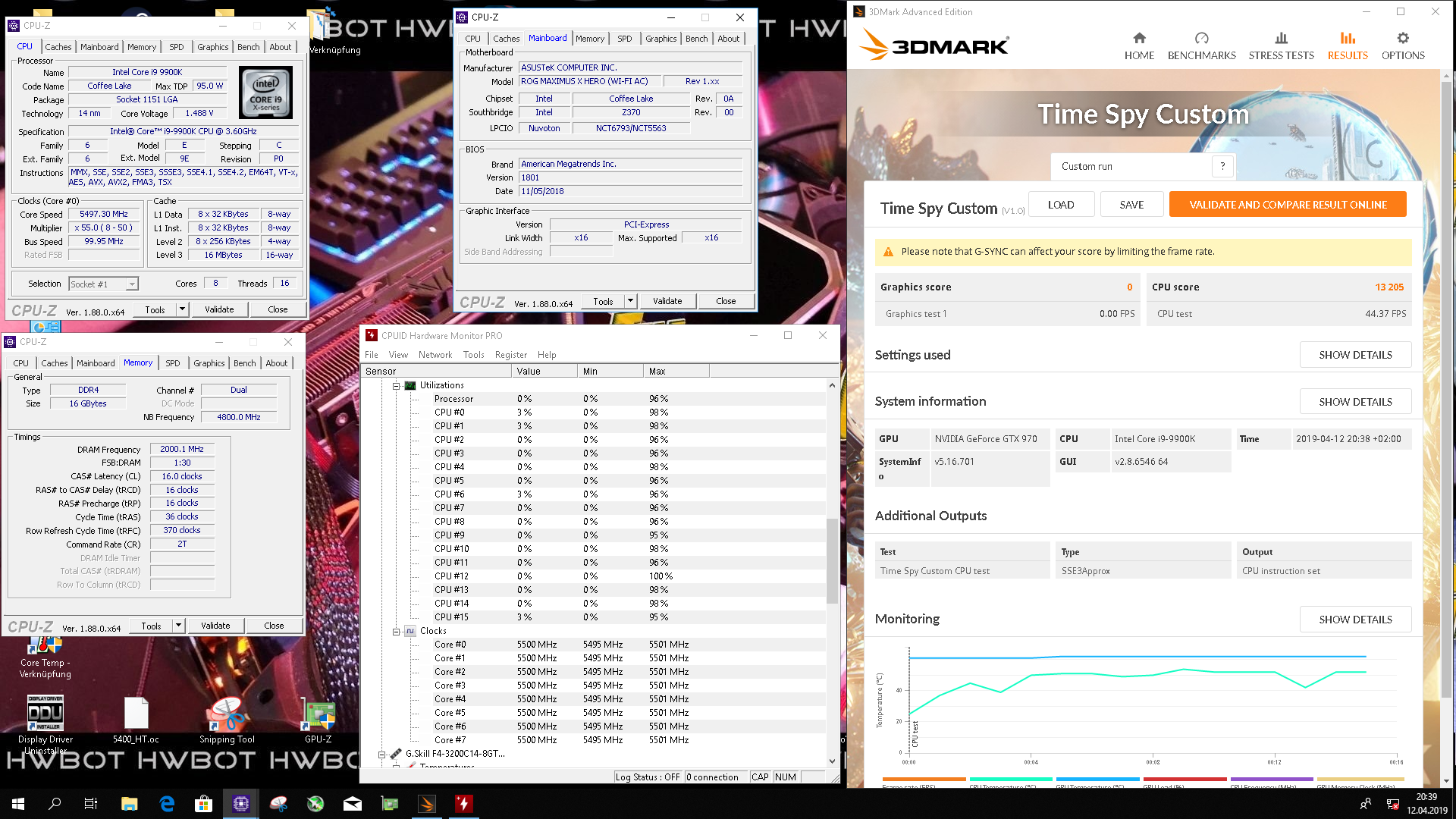Click the SAVE button in 3DMark
The height and width of the screenshot is (819, 1456).
1131,205
